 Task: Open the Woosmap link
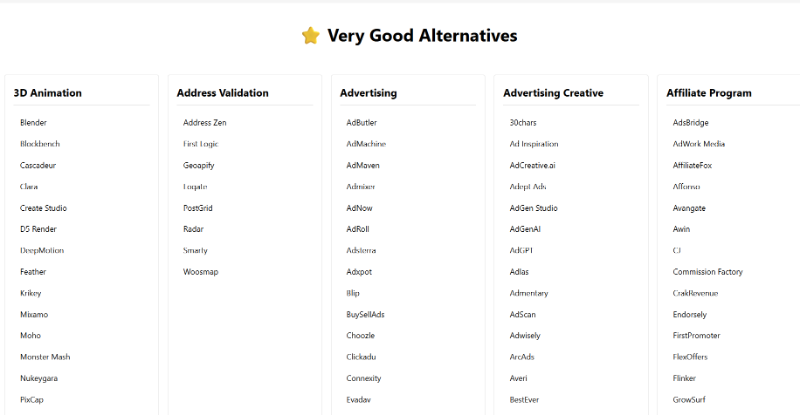pos(200,272)
